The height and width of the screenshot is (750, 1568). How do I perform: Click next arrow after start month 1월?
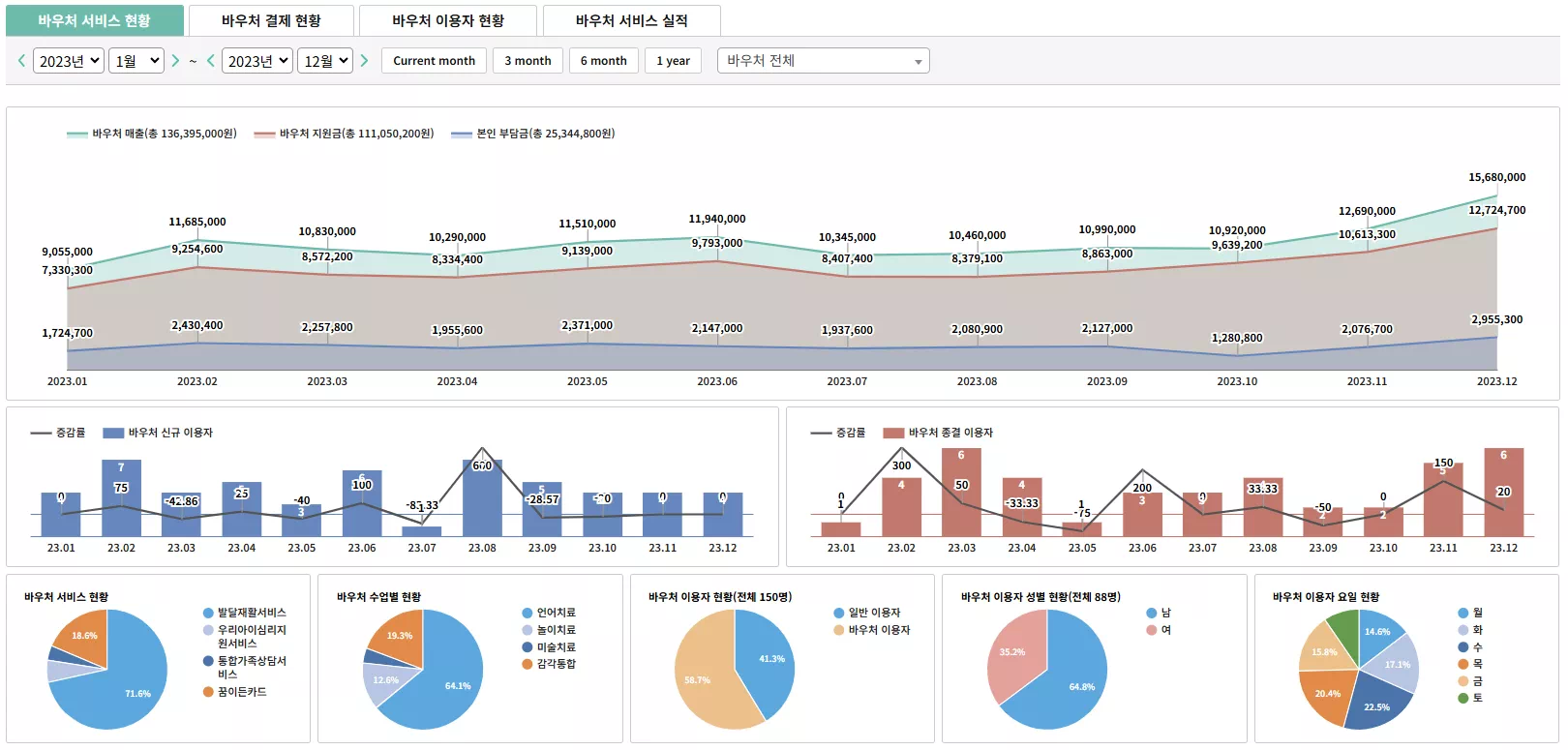tap(175, 60)
